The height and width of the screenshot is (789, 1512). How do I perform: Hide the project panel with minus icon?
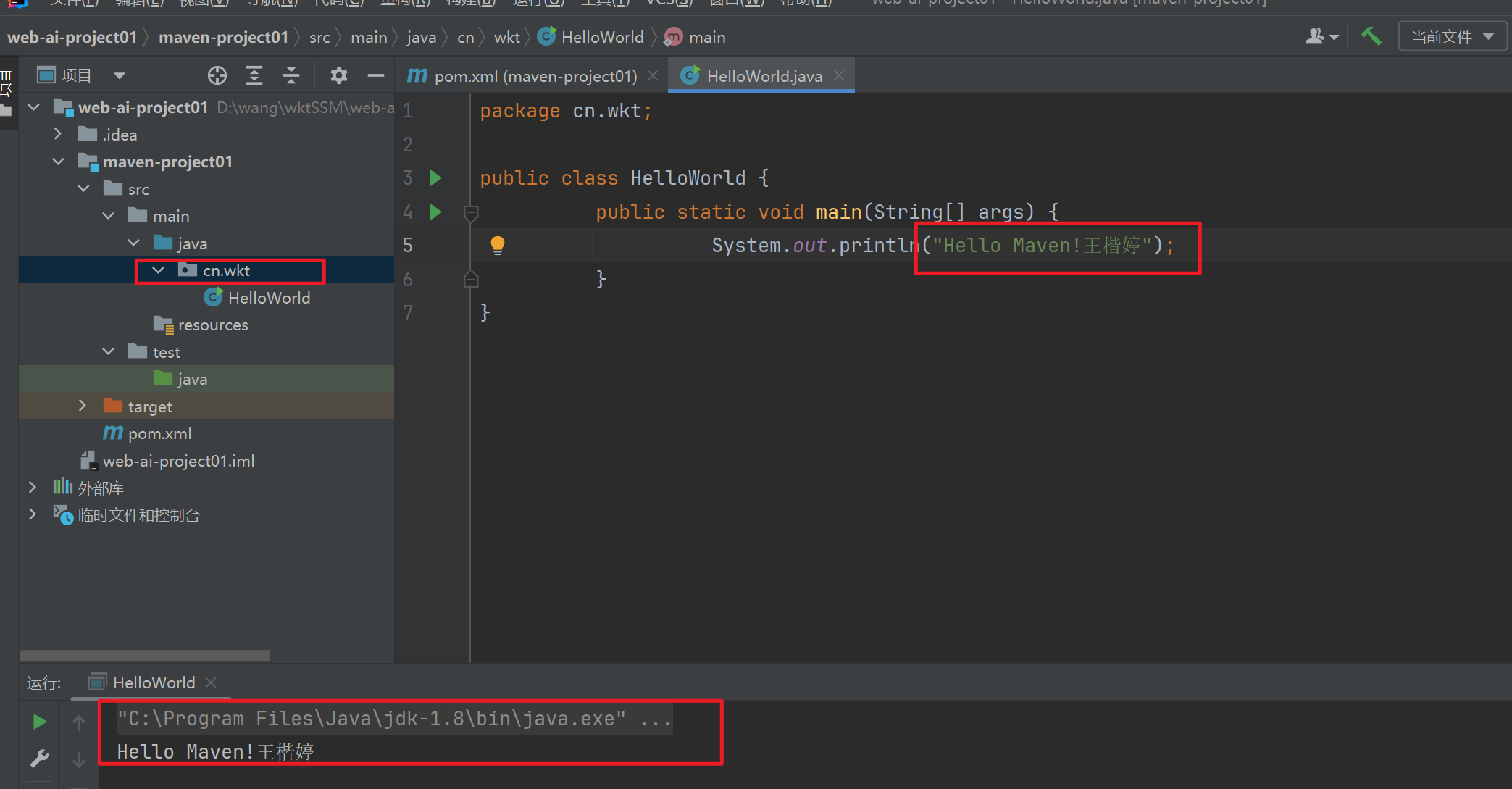375,75
